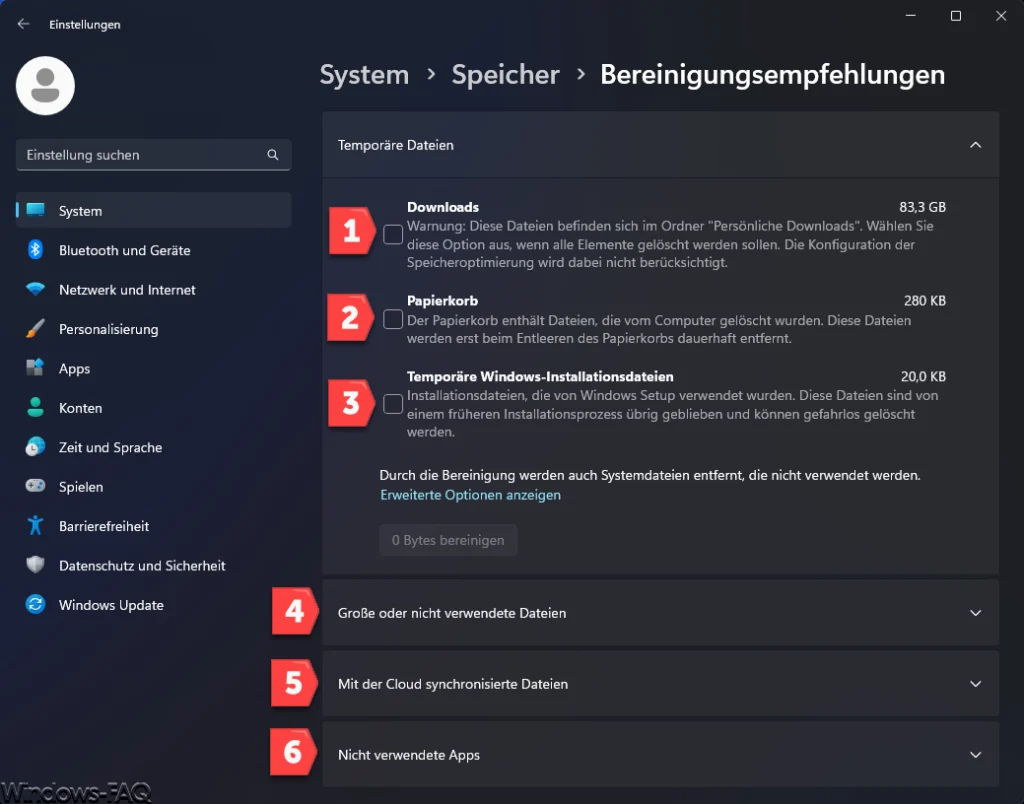Click the Bluetooth icon in sidebar

click(35, 249)
